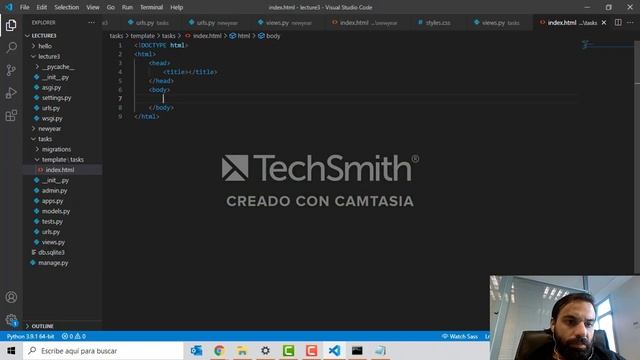This screenshot has width=640, height=360.
Task: Click the Explorer panel more actions ellipsis
Action: pos(91,22)
